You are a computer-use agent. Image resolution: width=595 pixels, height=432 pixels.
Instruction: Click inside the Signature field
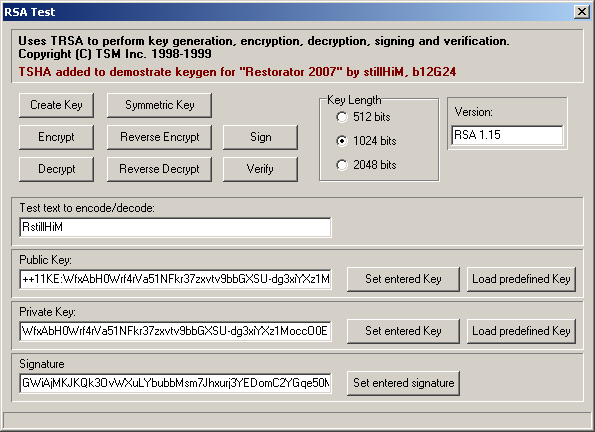(175, 383)
